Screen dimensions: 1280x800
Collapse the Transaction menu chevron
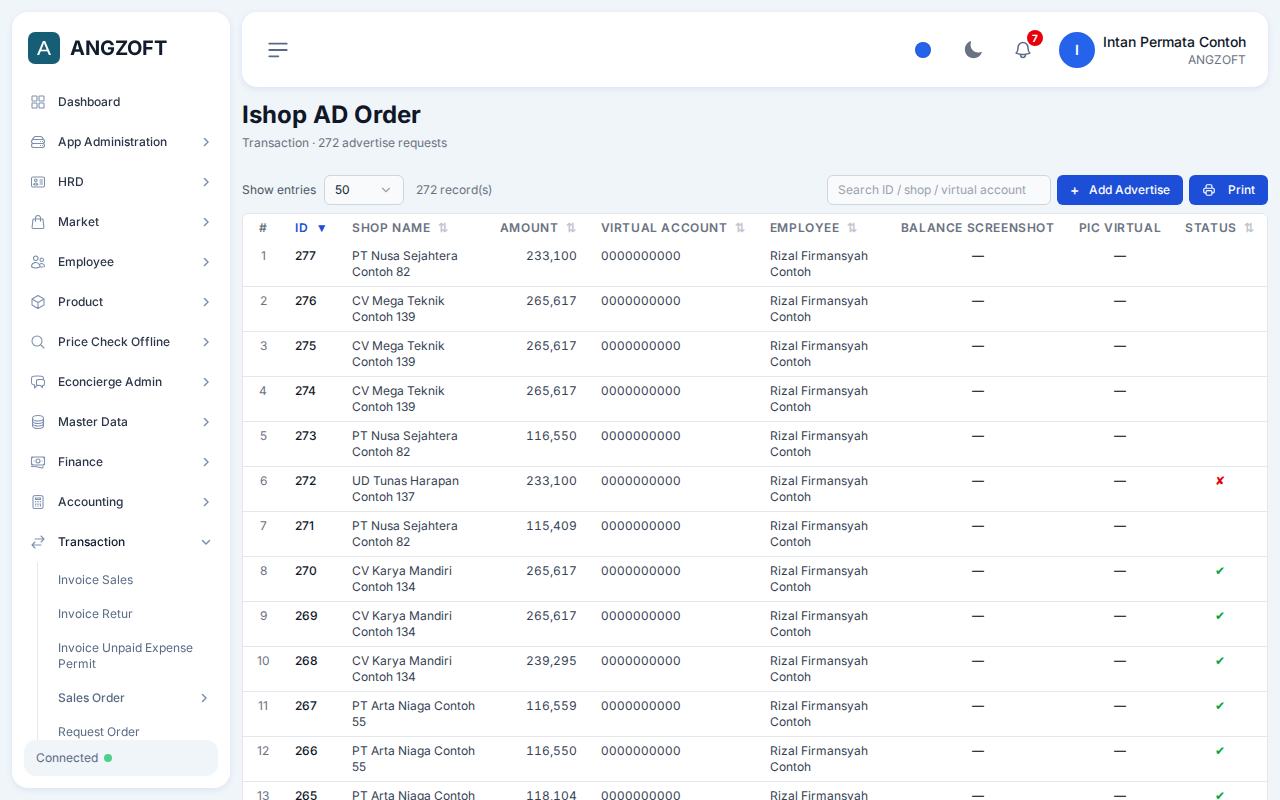206,542
